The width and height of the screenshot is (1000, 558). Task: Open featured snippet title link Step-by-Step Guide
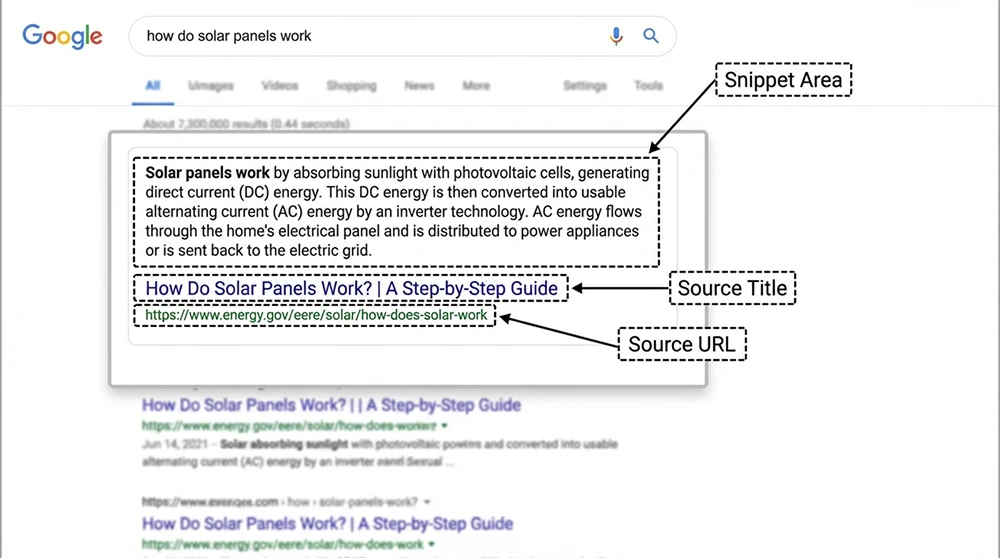click(x=351, y=288)
